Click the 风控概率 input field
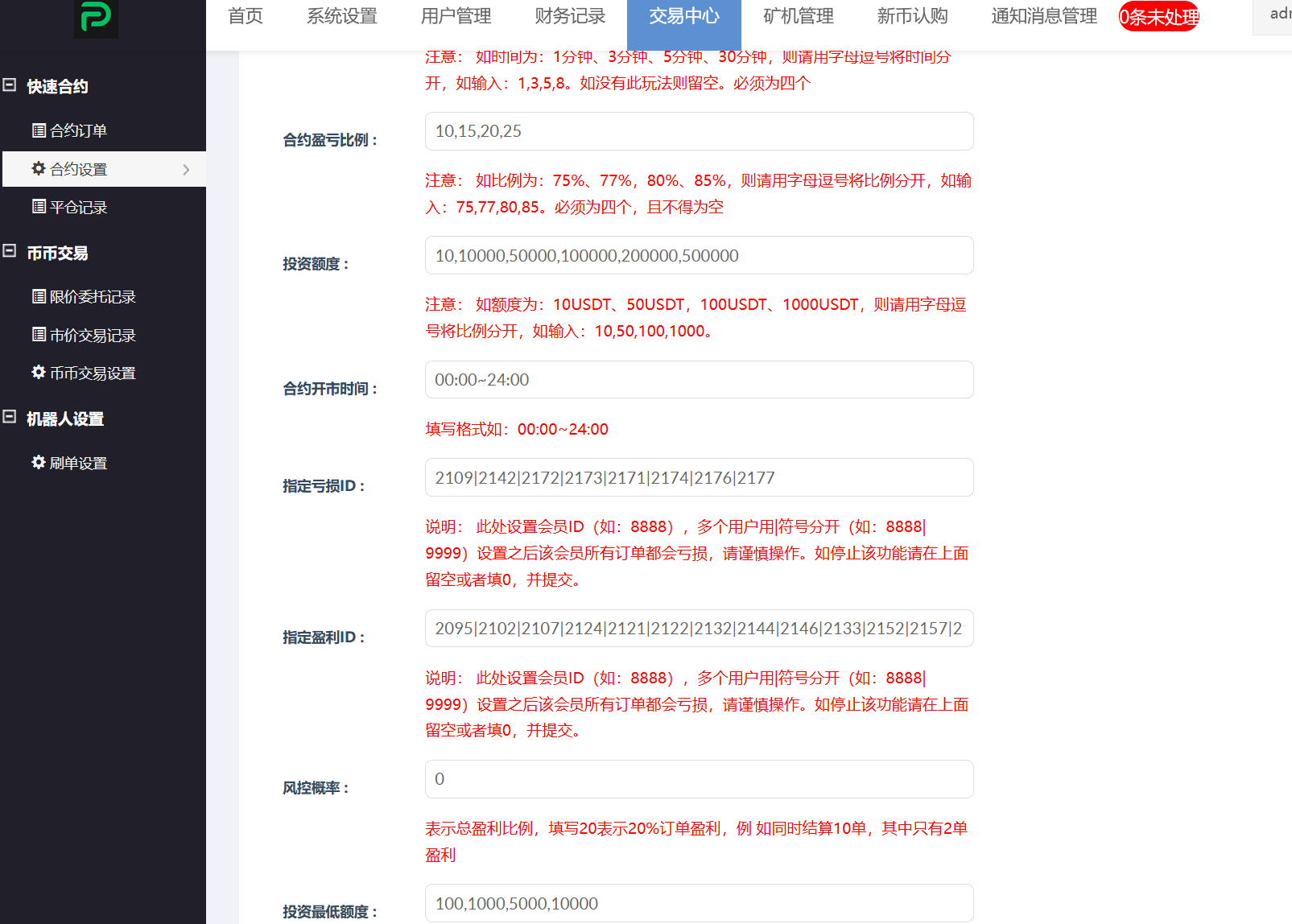1292x924 pixels. [x=699, y=779]
